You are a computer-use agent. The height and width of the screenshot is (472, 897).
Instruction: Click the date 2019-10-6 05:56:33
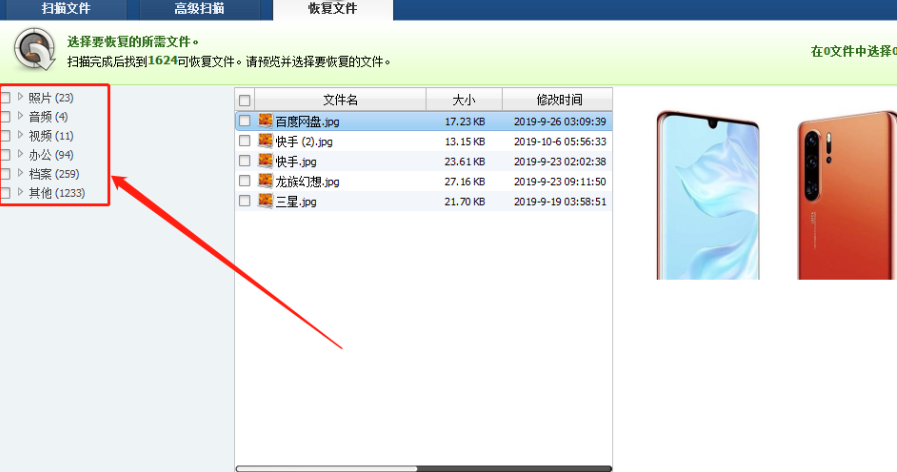[559, 141]
